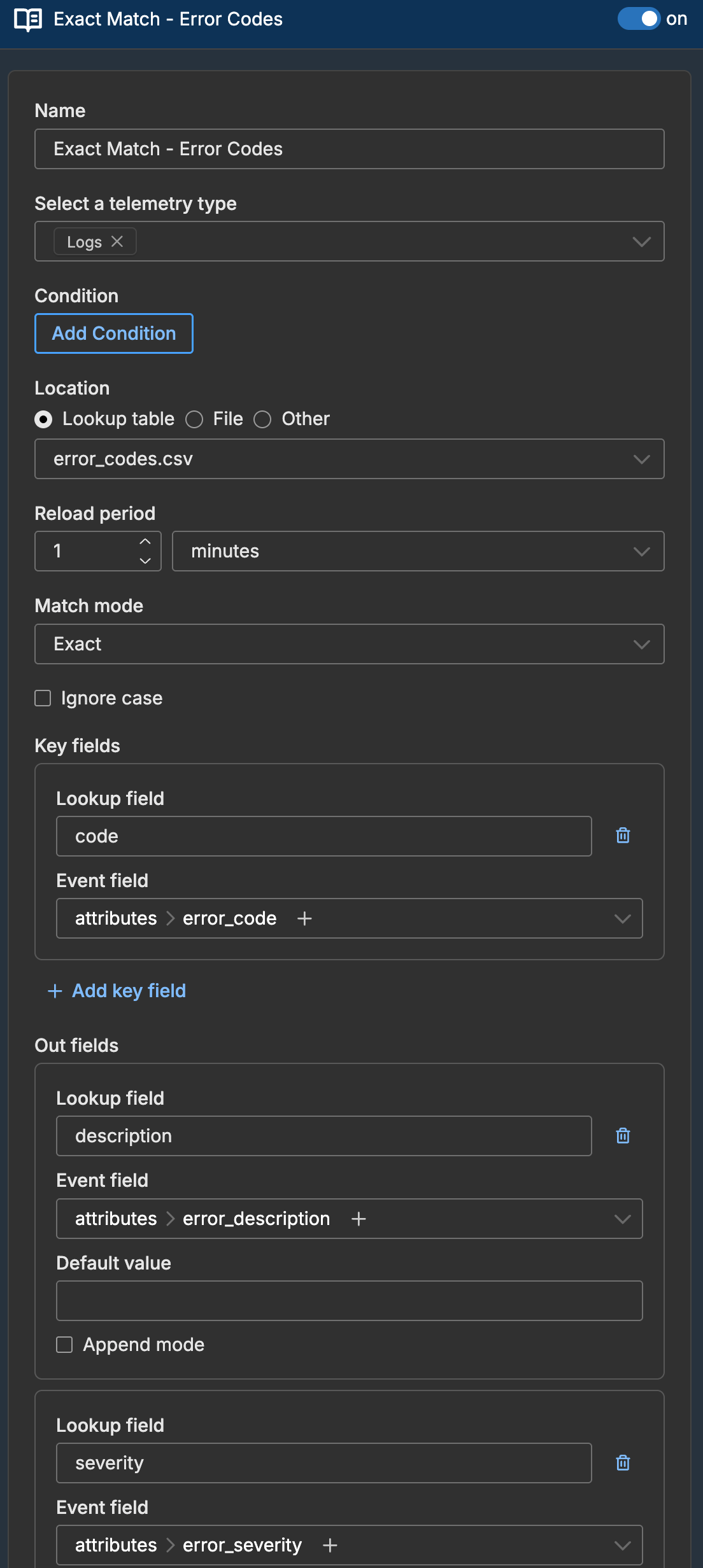Add path segment after error_severity
This screenshot has width=703, height=1568.
[x=330, y=1545]
